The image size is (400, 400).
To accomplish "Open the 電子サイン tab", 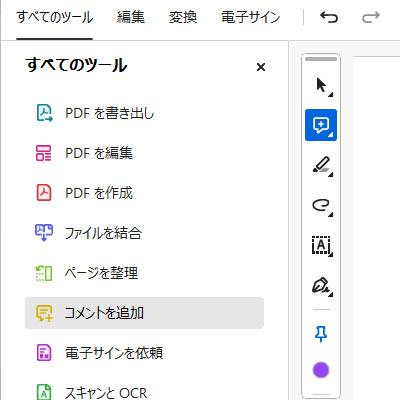I will [x=251, y=17].
